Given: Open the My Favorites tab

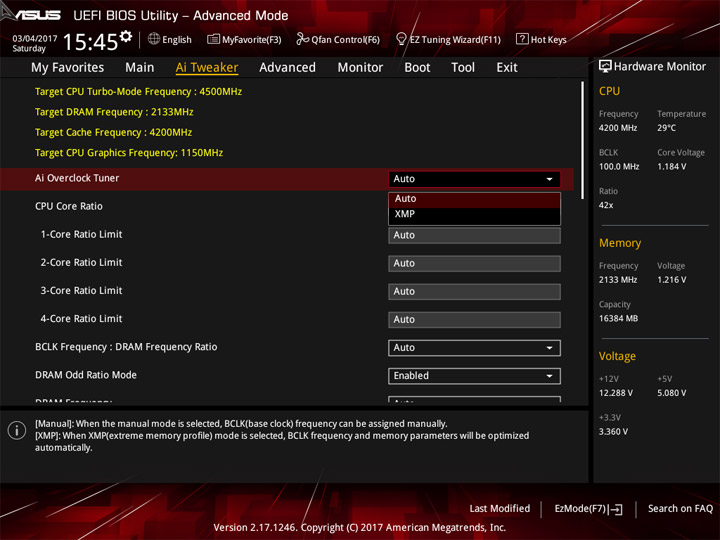Looking at the screenshot, I should pos(68,68).
